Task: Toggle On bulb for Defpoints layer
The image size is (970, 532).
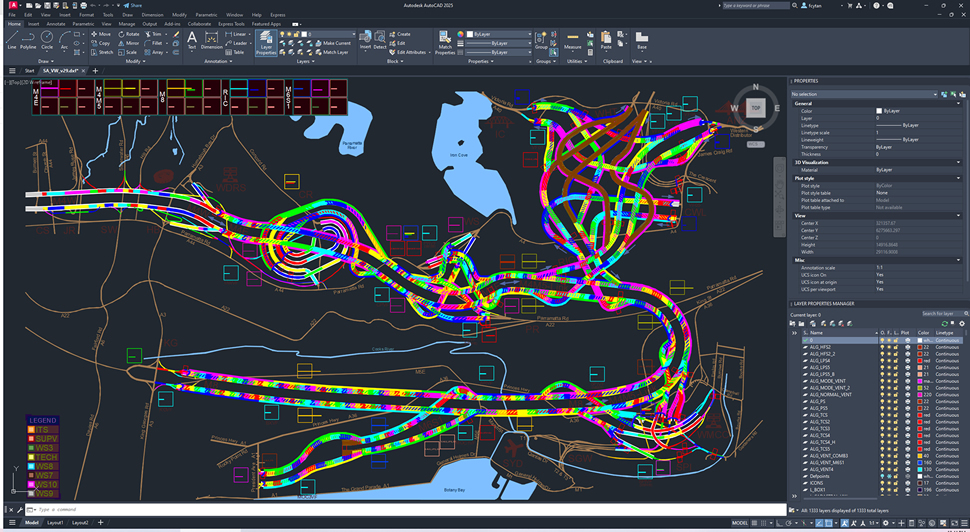Action: point(882,476)
